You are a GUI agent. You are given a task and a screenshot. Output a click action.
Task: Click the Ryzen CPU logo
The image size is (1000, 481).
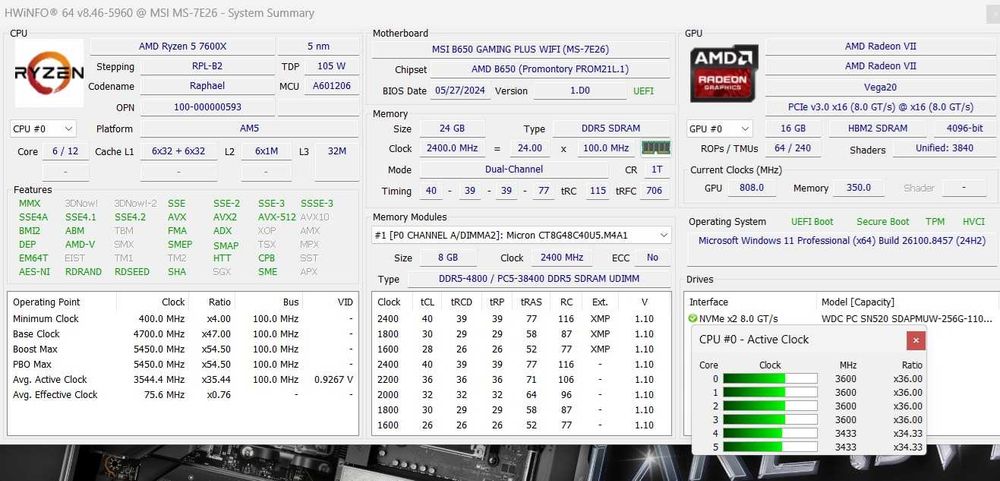(x=49, y=73)
